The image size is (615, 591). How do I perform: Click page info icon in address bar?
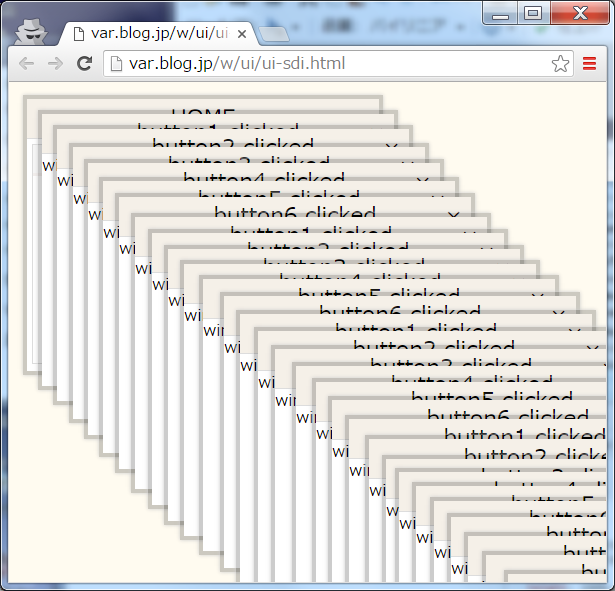pyautogui.click(x=116, y=64)
